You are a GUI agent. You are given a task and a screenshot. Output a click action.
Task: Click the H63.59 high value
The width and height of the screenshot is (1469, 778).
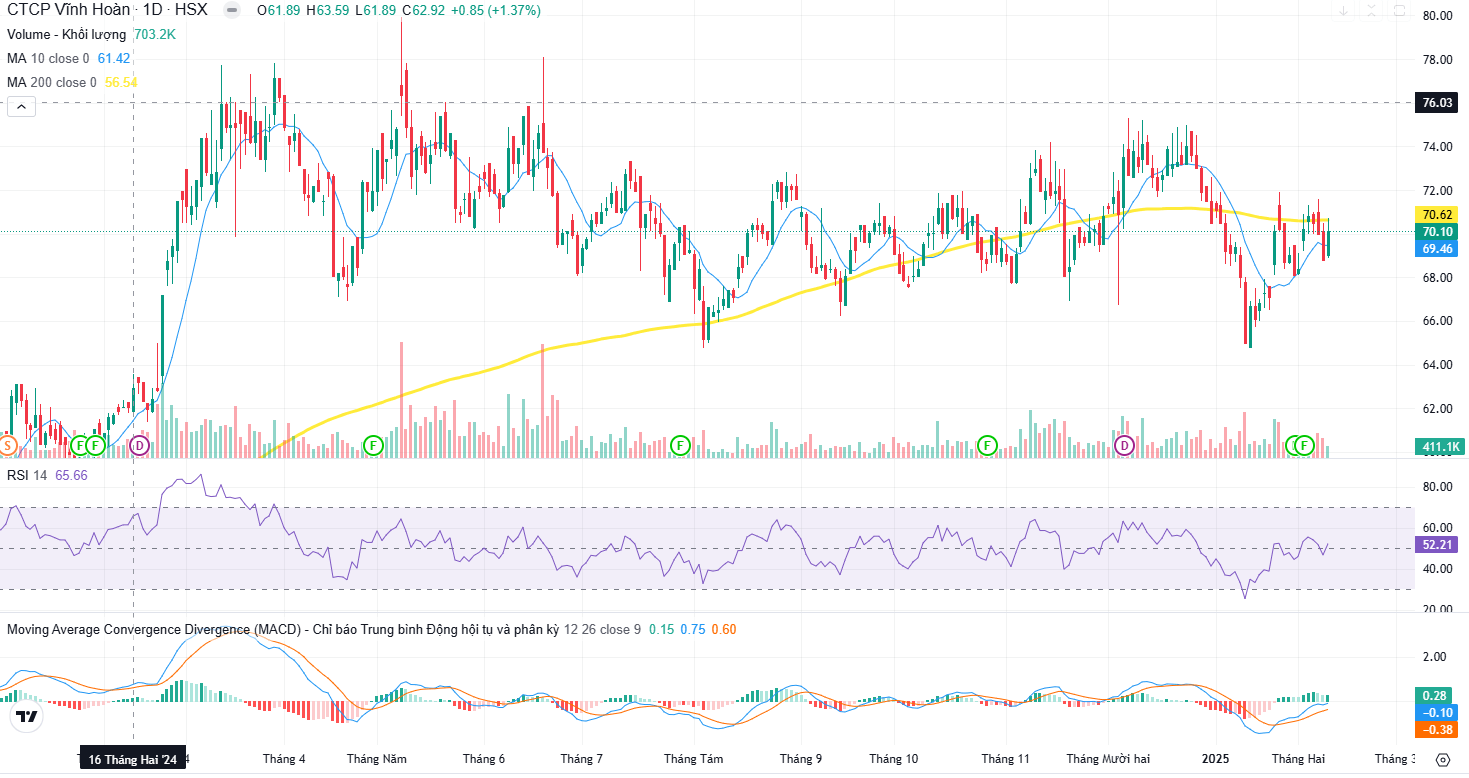[x=329, y=10]
